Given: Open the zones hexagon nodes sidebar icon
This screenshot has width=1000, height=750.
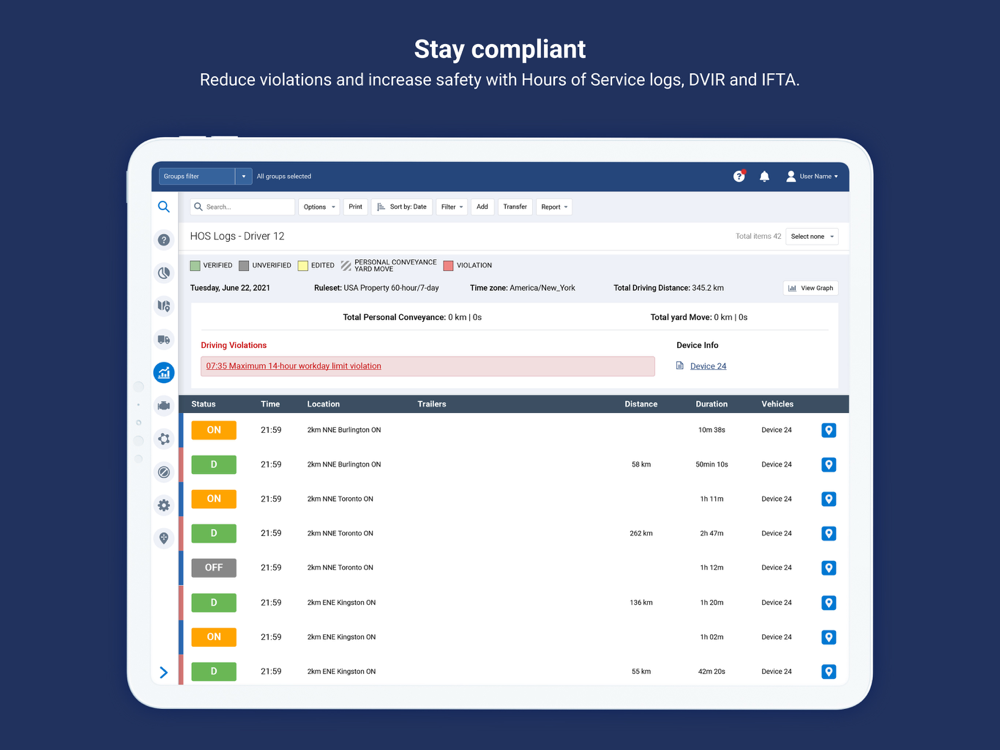Looking at the screenshot, I should (x=164, y=439).
